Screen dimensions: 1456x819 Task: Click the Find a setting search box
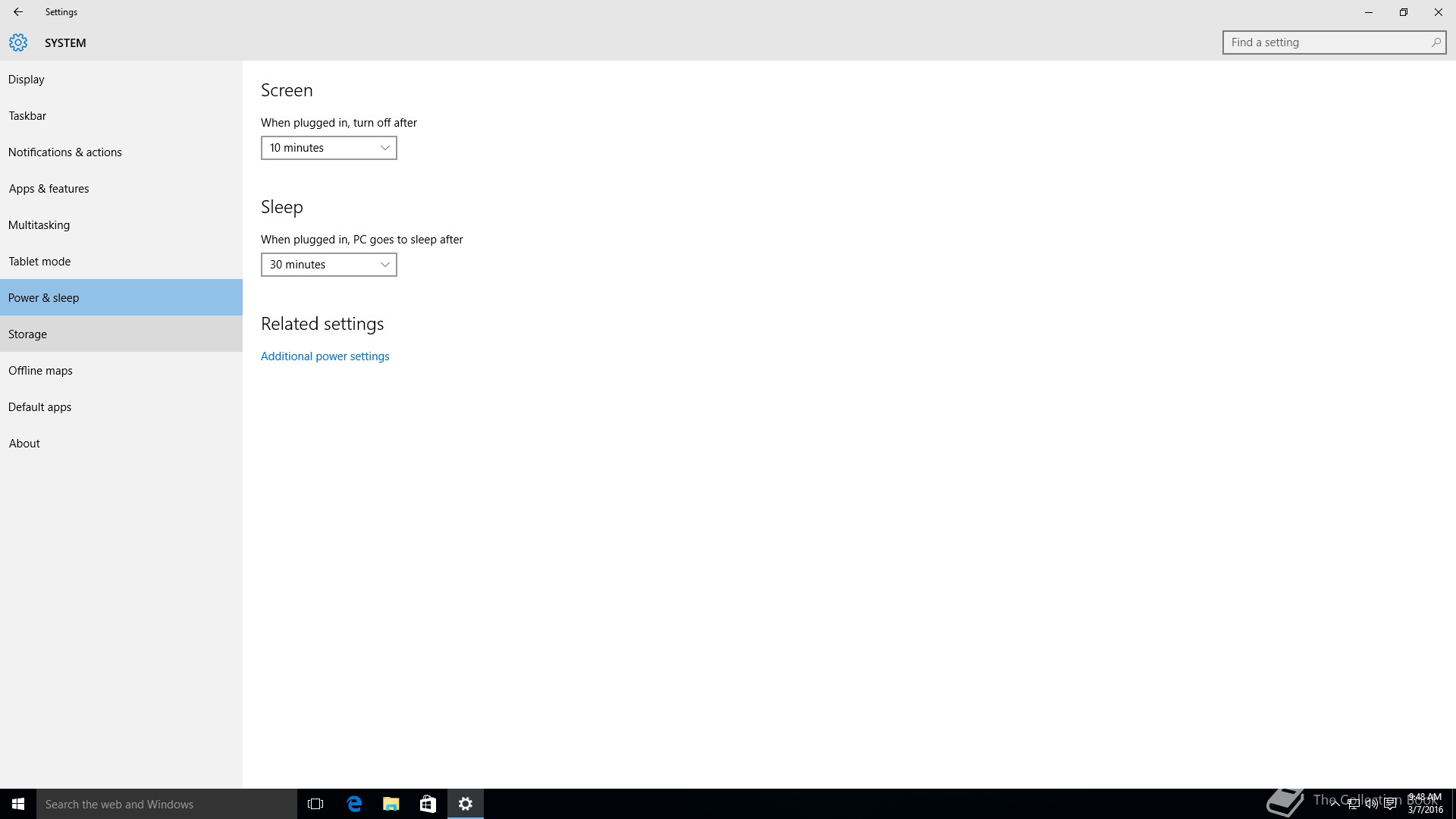click(x=1327, y=42)
